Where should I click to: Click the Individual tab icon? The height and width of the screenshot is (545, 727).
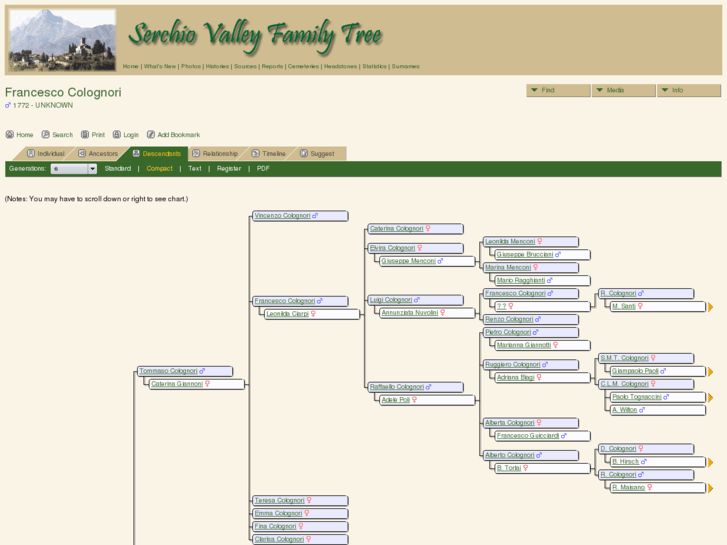pyautogui.click(x=31, y=153)
